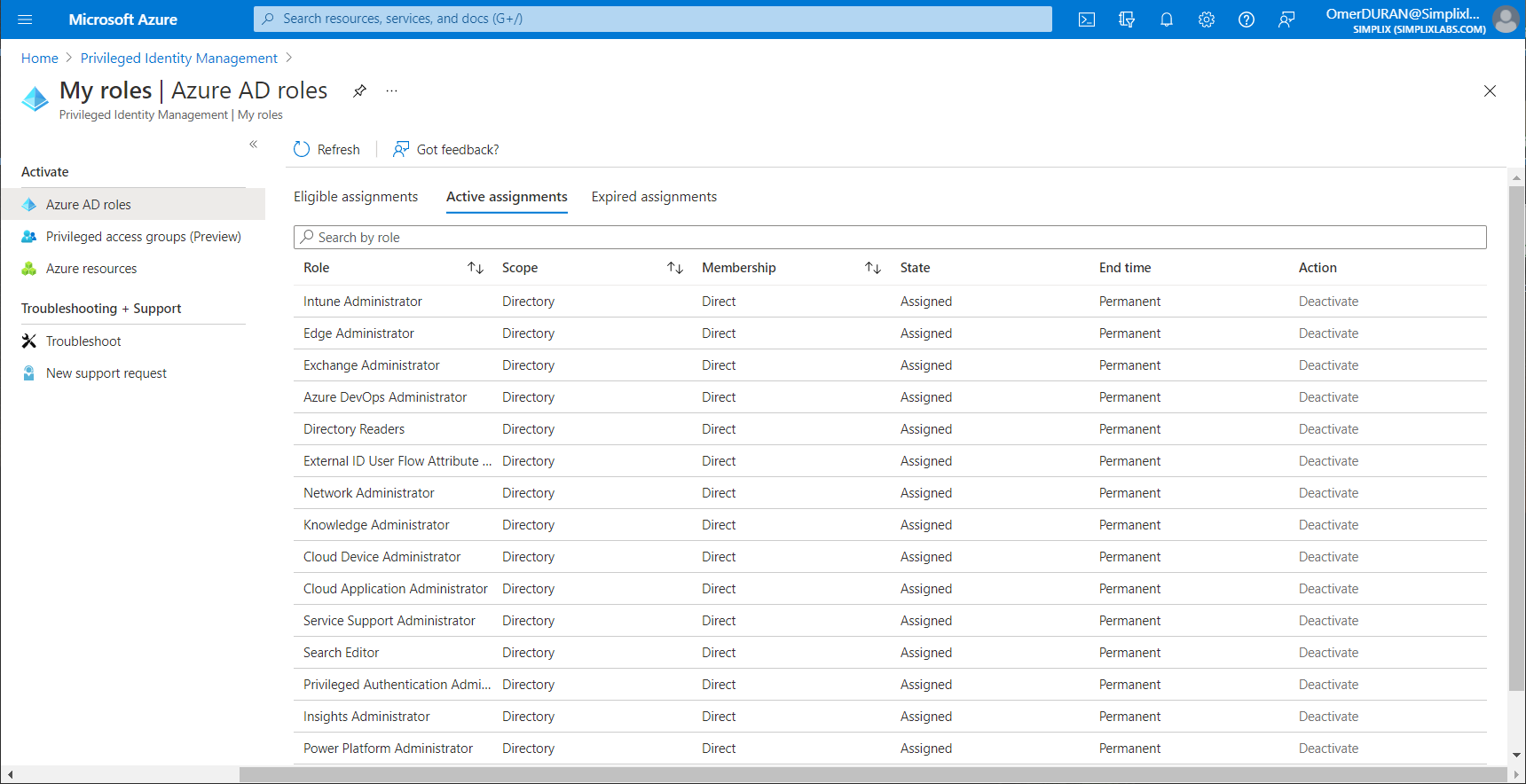The width and height of the screenshot is (1526, 784).
Task: Click the vertical scrollbar up arrow
Action: 1517,178
